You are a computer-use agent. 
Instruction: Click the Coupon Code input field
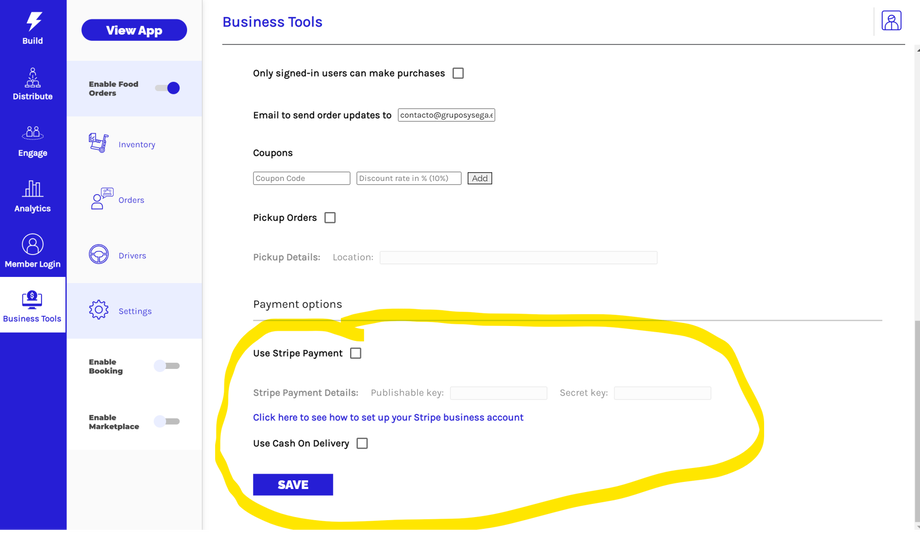click(301, 178)
